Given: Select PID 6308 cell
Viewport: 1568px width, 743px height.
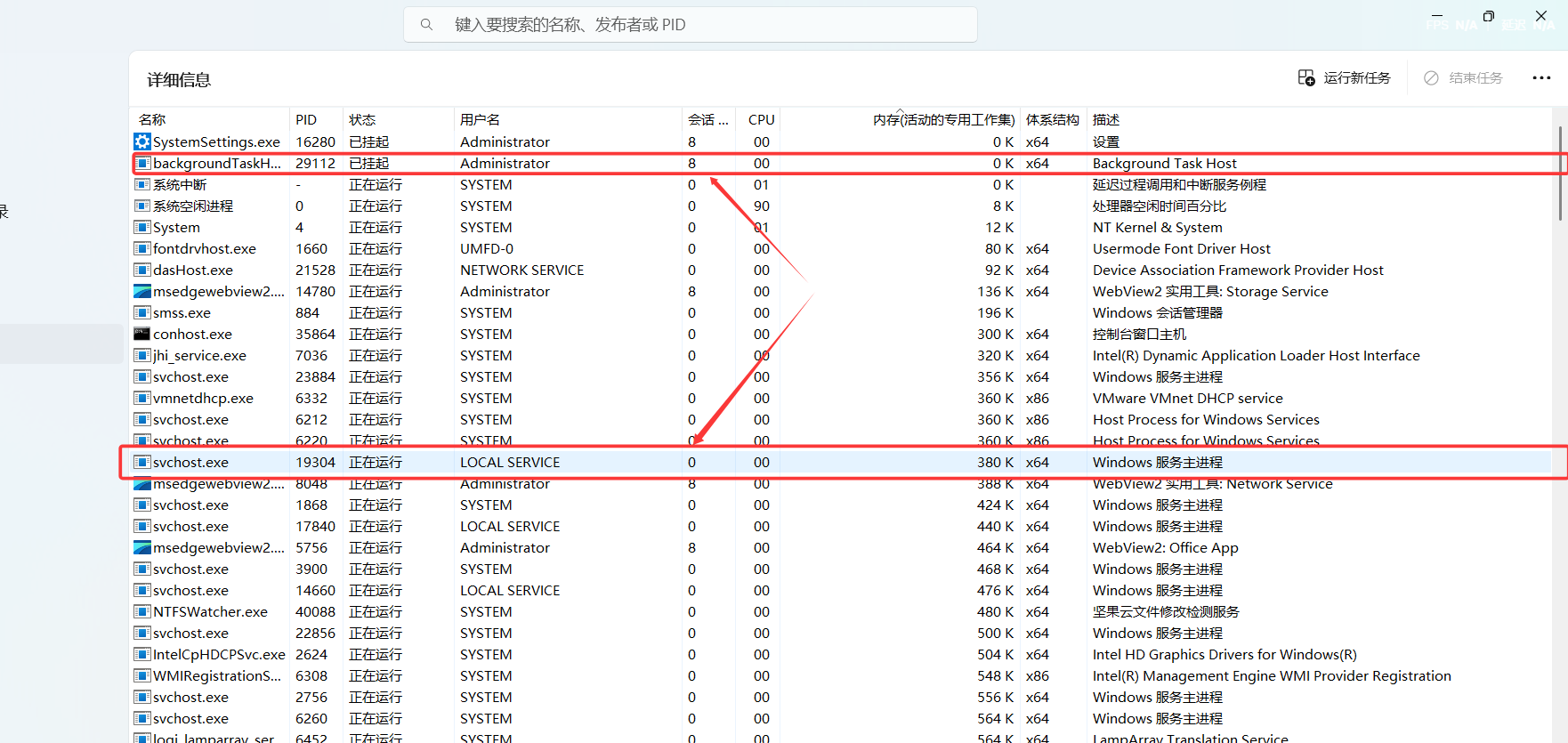Looking at the screenshot, I should coord(311,675).
